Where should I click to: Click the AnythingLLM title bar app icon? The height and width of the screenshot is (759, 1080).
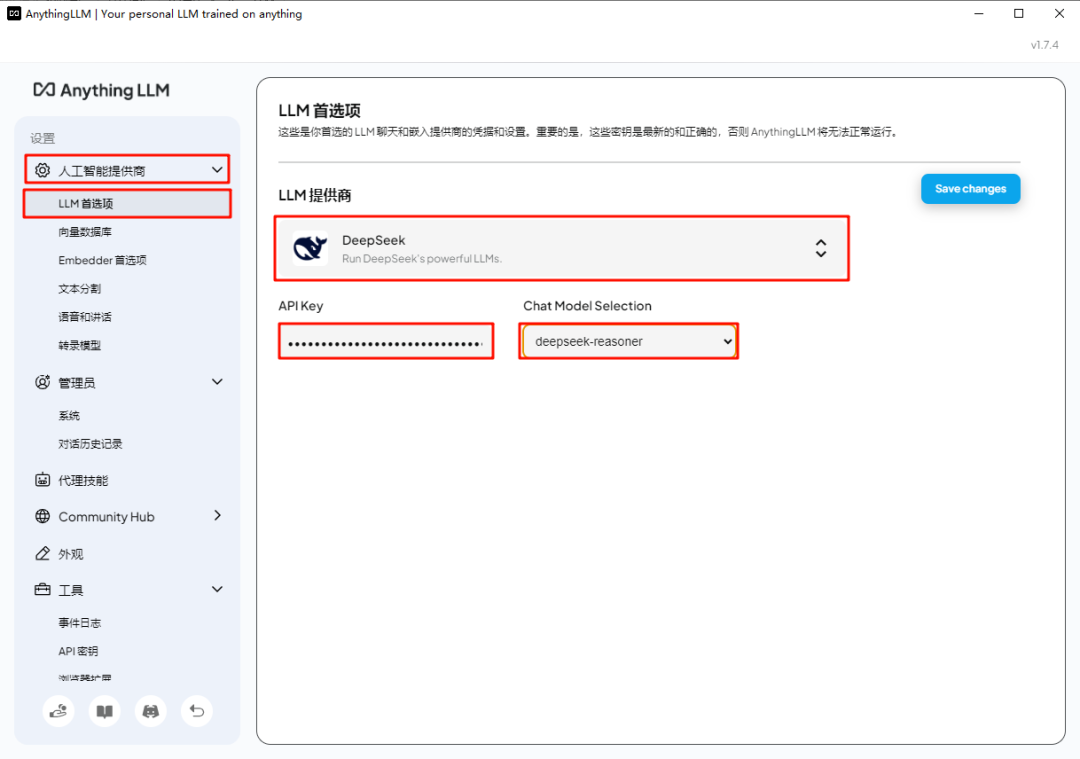point(14,14)
